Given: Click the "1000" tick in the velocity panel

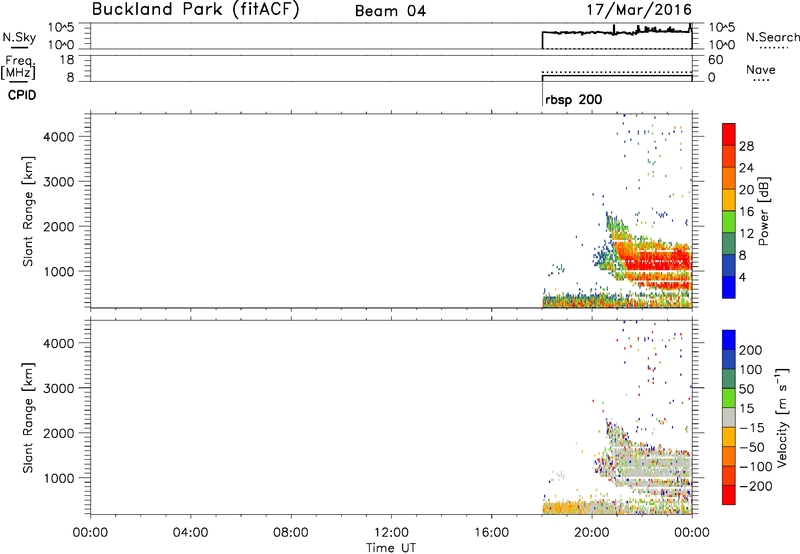Looking at the screenshot, I should click(58, 479).
